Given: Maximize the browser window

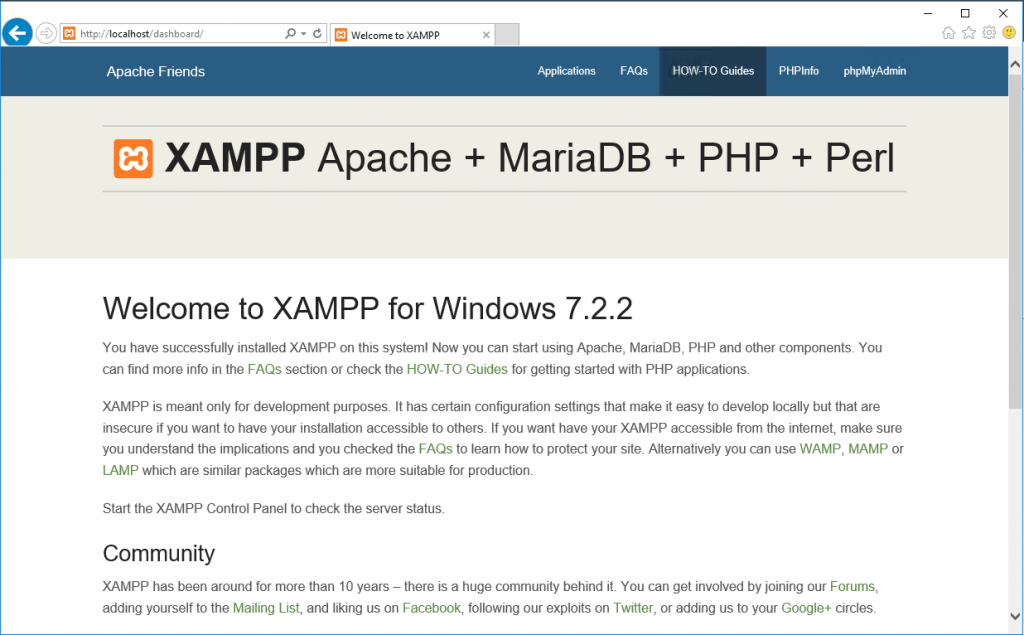Looking at the screenshot, I should click(965, 13).
